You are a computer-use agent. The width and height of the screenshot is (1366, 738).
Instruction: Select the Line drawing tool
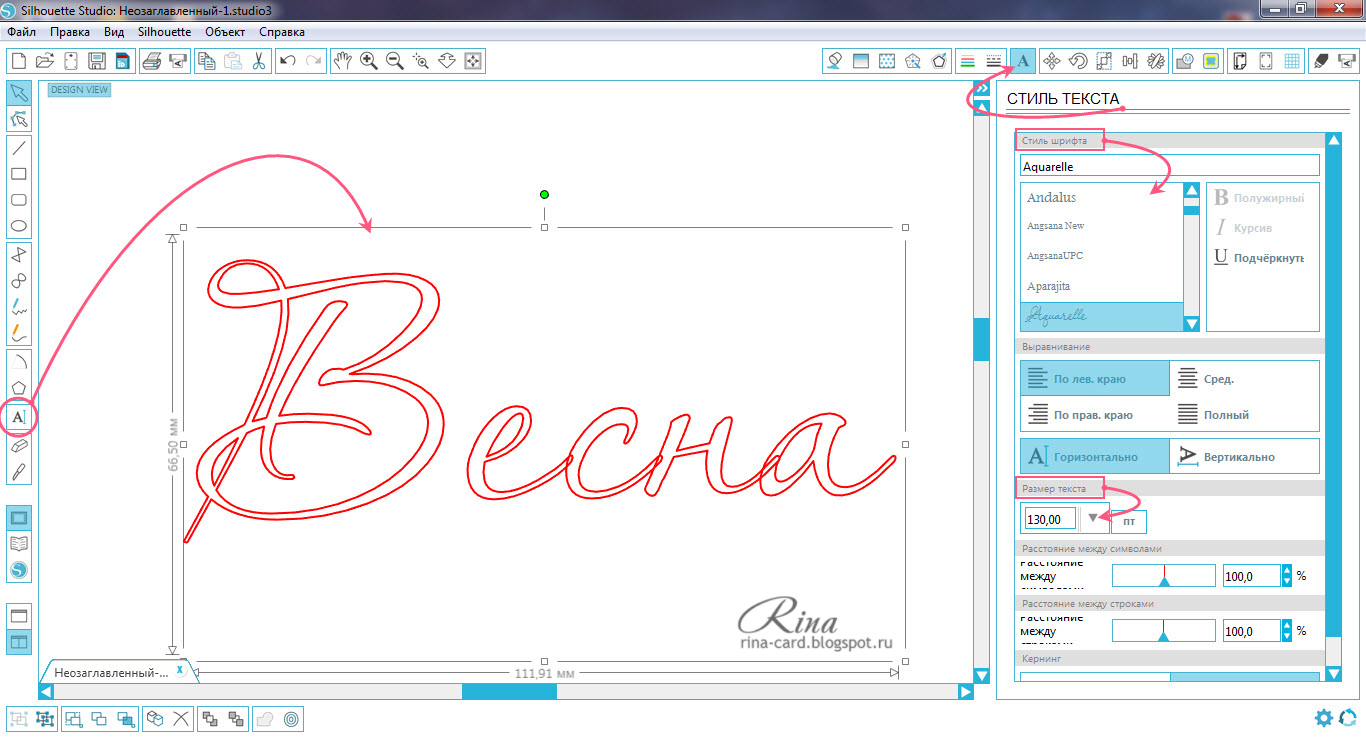(19, 148)
